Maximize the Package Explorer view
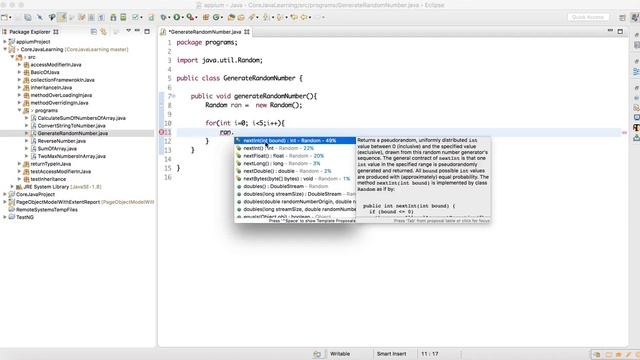The height and width of the screenshot is (360, 640). [x=147, y=31]
